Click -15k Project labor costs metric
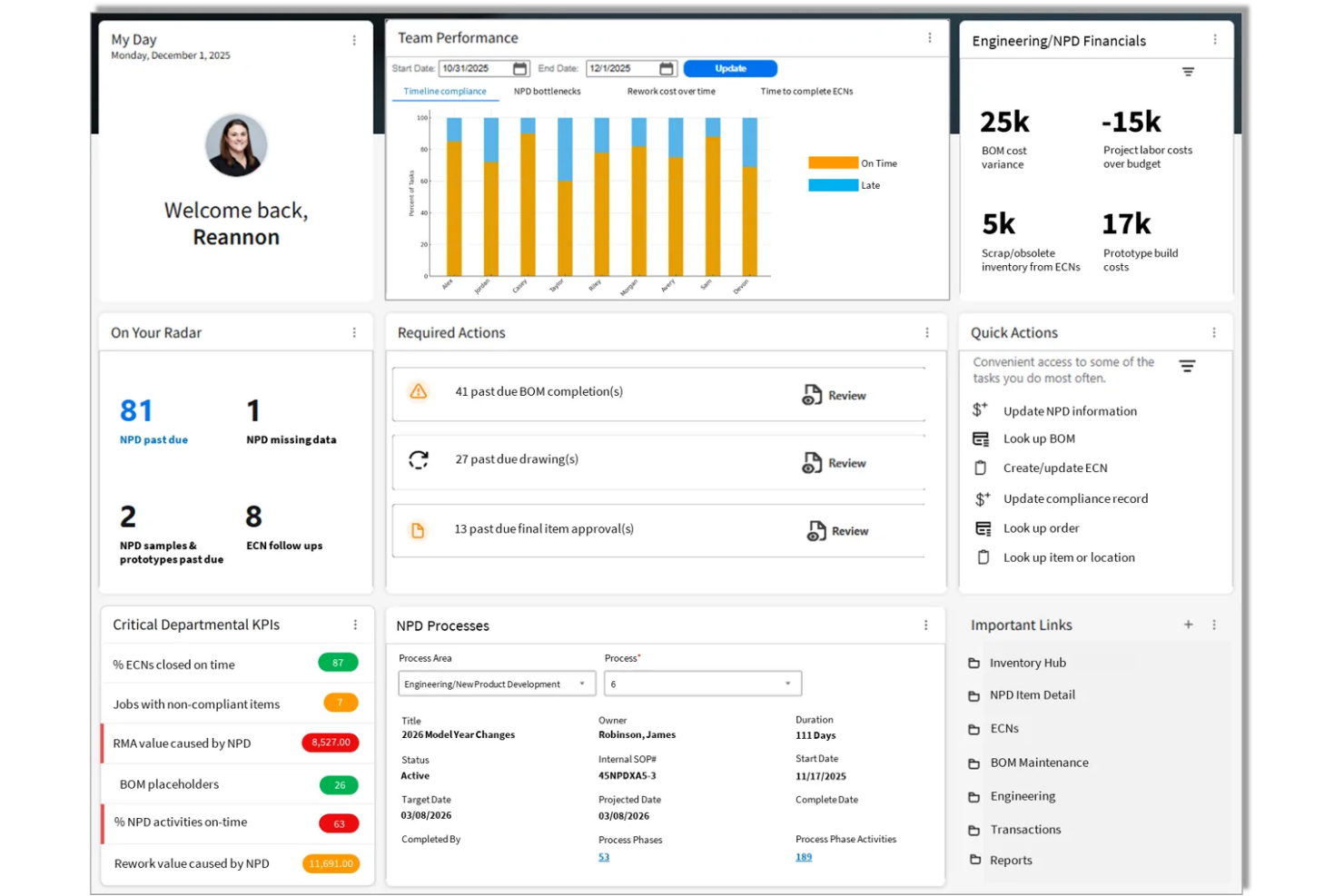The width and height of the screenshot is (1344, 896). coord(1148,139)
